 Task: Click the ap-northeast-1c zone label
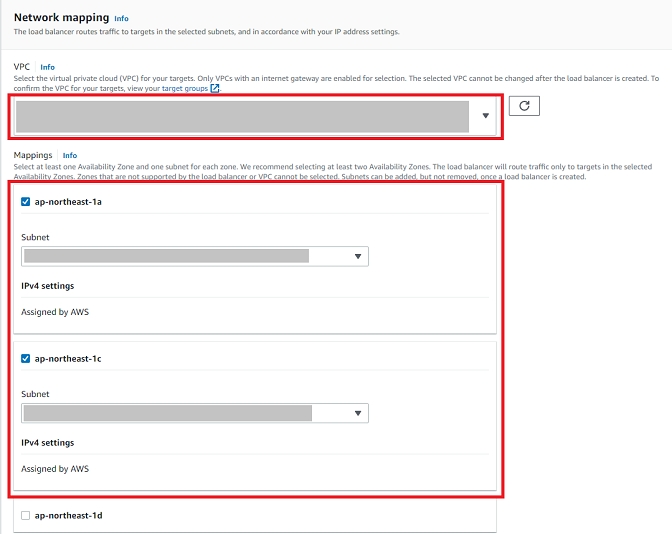(68, 359)
